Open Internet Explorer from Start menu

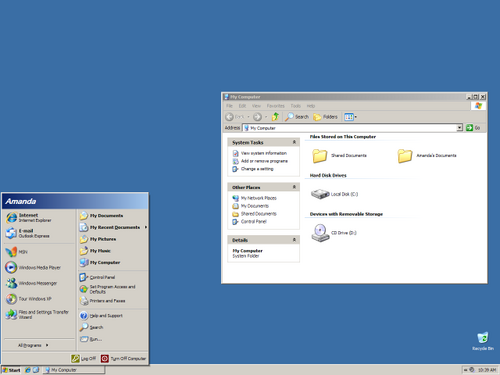pos(29,218)
